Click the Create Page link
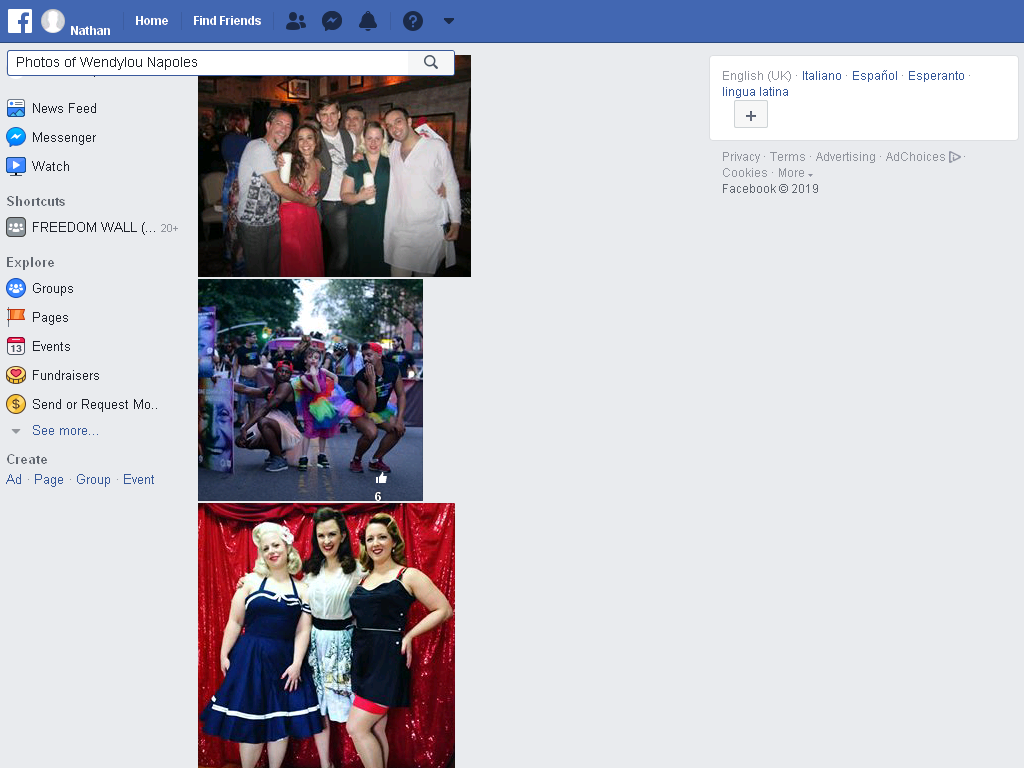The image size is (1024, 768). pos(49,480)
